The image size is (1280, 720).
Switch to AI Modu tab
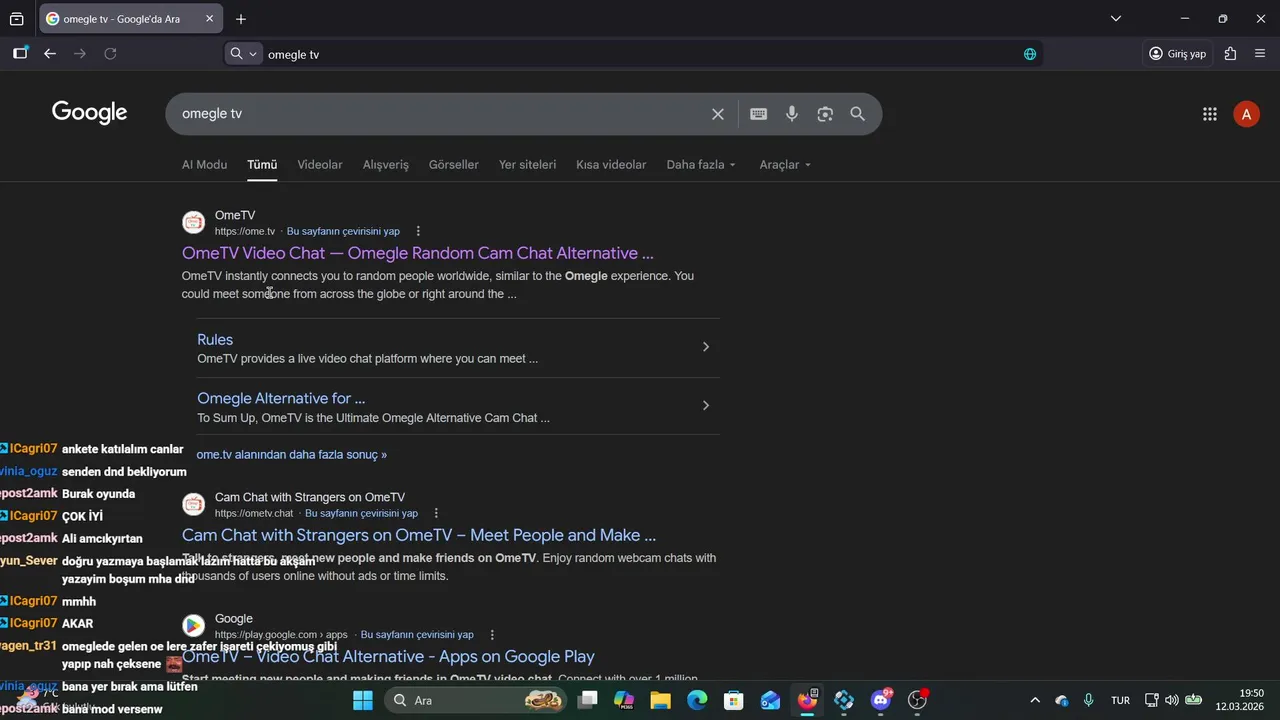204,165
